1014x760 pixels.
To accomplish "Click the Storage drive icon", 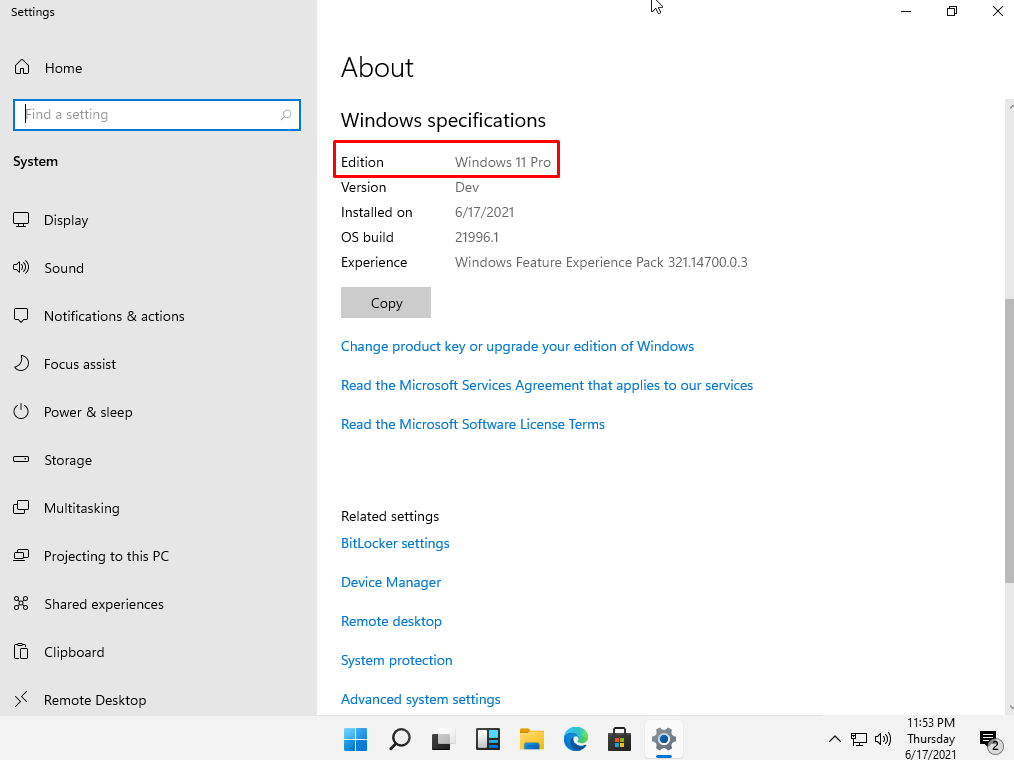I will point(21,459).
